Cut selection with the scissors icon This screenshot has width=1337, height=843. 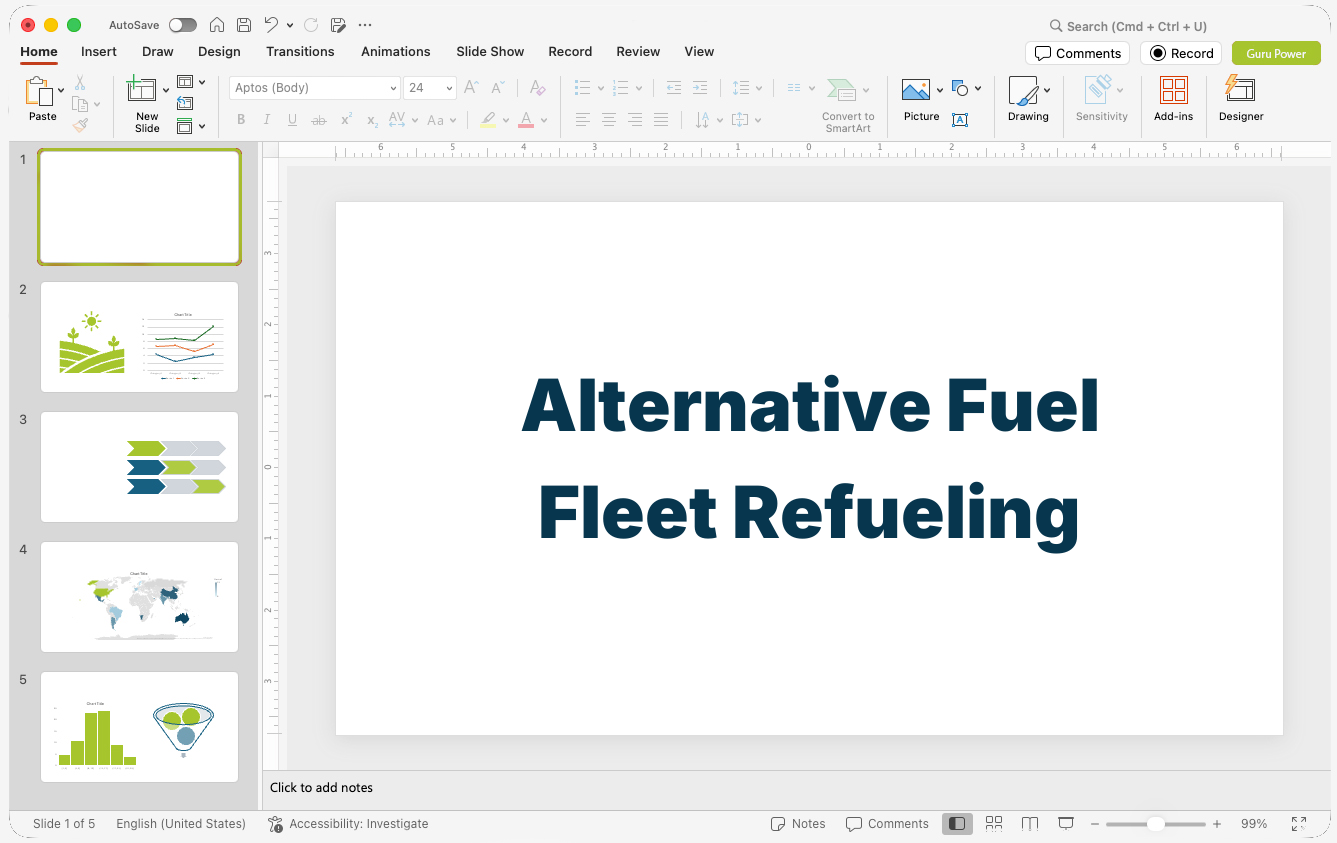pos(80,83)
